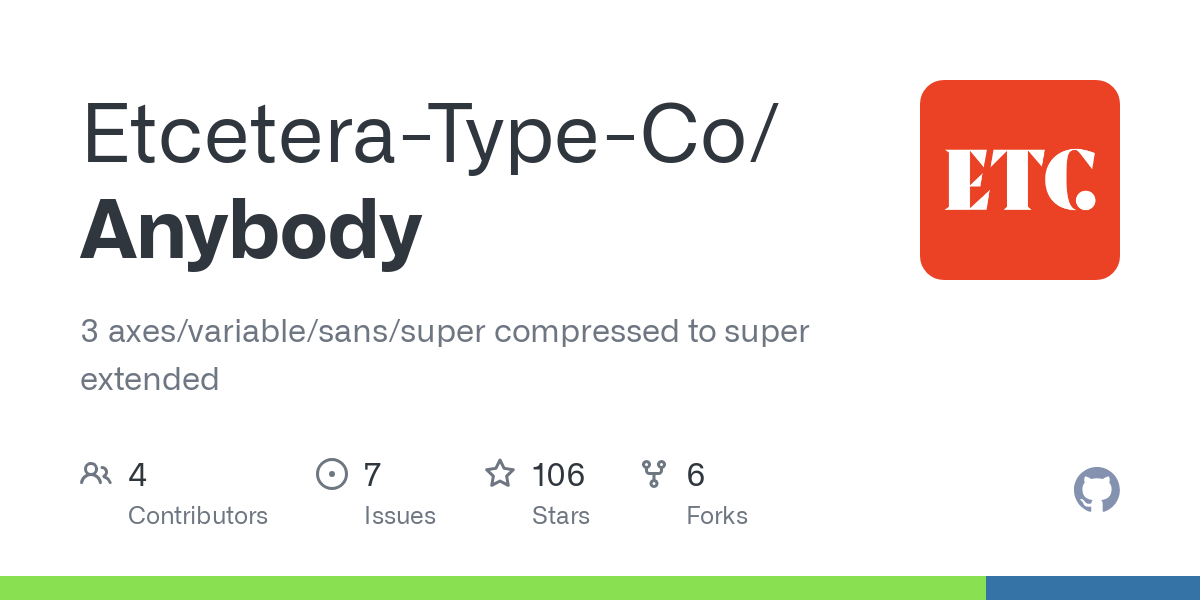Click the word "extended" in description
Viewport: 1200px width, 600px height.
tap(150, 380)
